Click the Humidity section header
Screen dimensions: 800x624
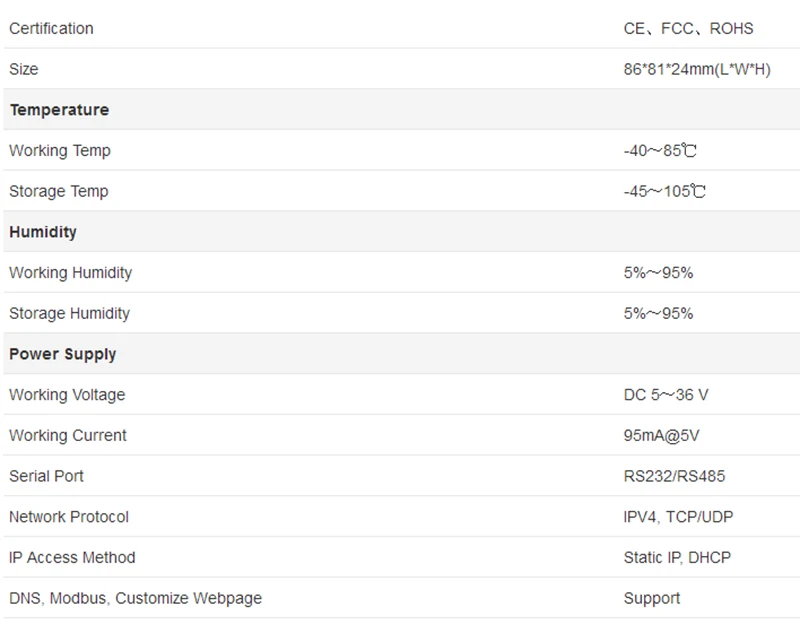click(43, 232)
